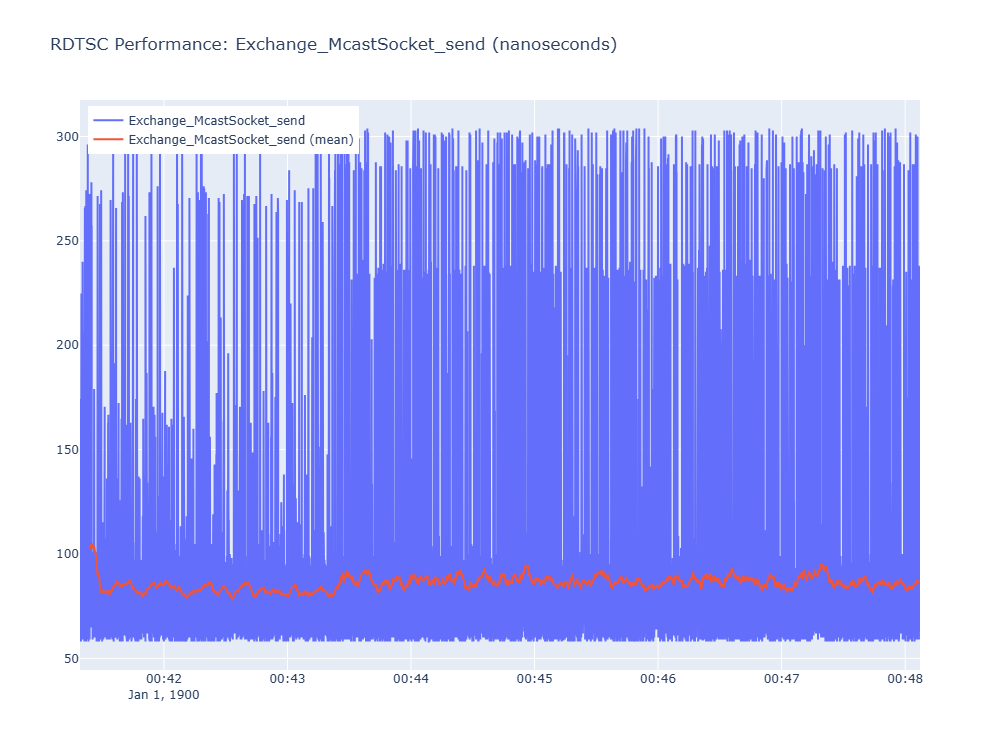This screenshot has width=1000, height=750.
Task: Click the 300 y-axis tick label
Action: (68, 136)
